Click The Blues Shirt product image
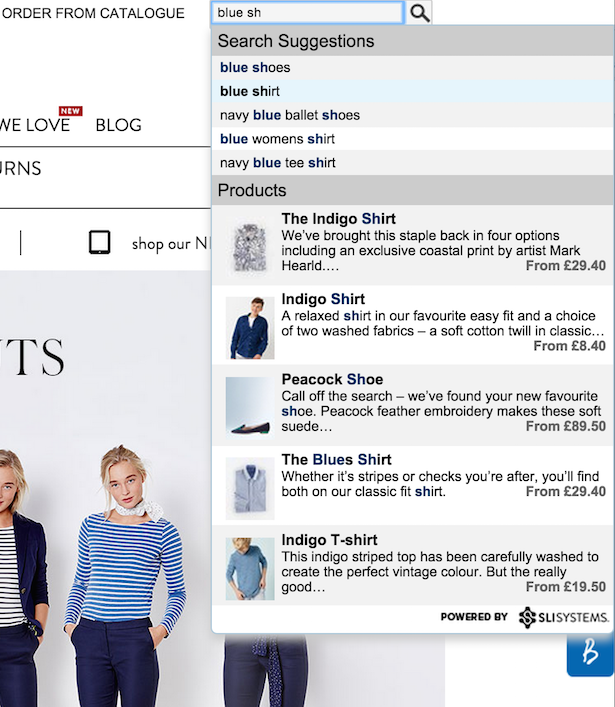615x707 pixels. pyautogui.click(x=249, y=486)
